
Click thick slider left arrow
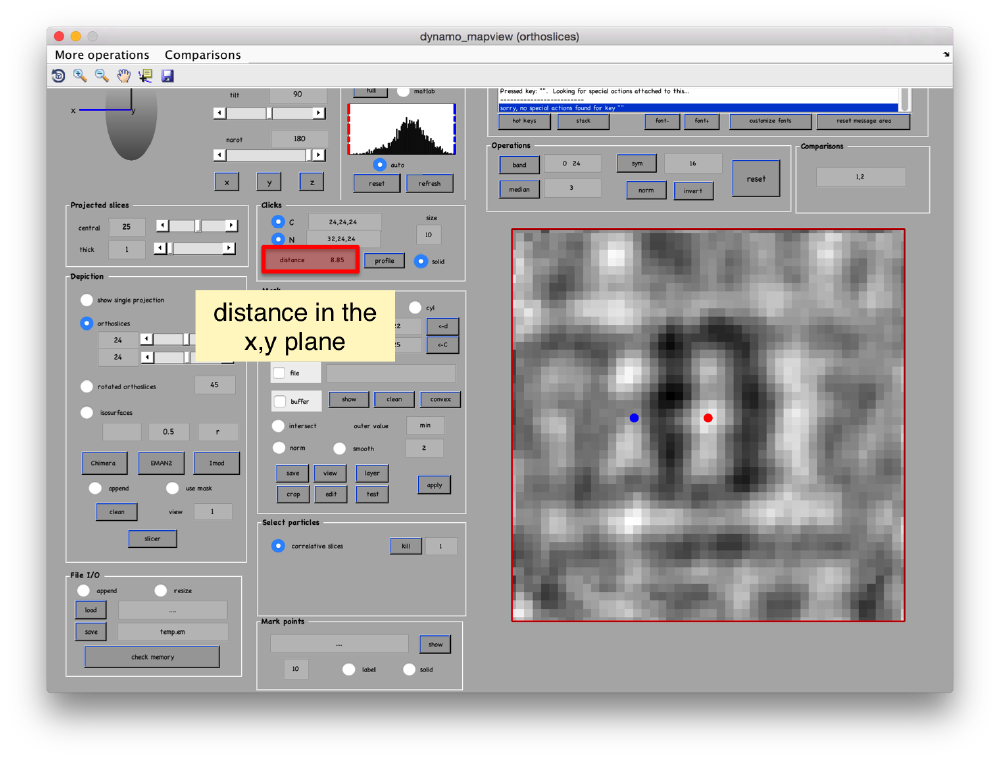click(160, 249)
